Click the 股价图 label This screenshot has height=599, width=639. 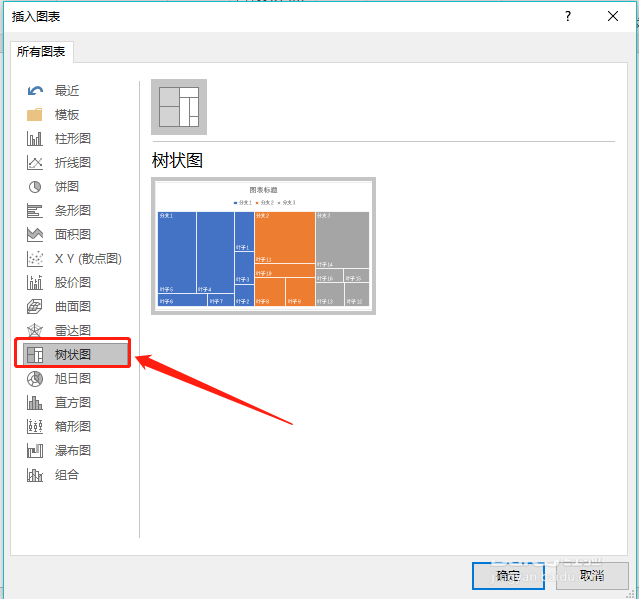tap(73, 282)
